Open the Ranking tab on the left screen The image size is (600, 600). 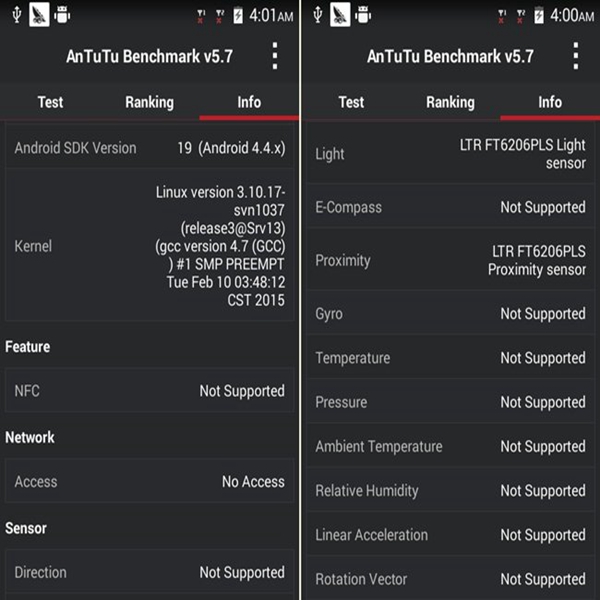point(149,102)
